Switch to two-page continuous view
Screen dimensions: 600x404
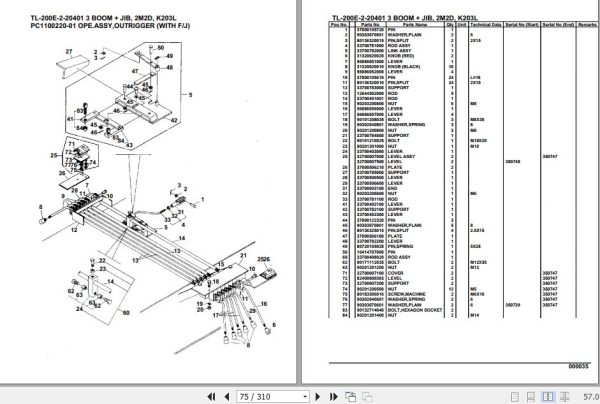564,397
